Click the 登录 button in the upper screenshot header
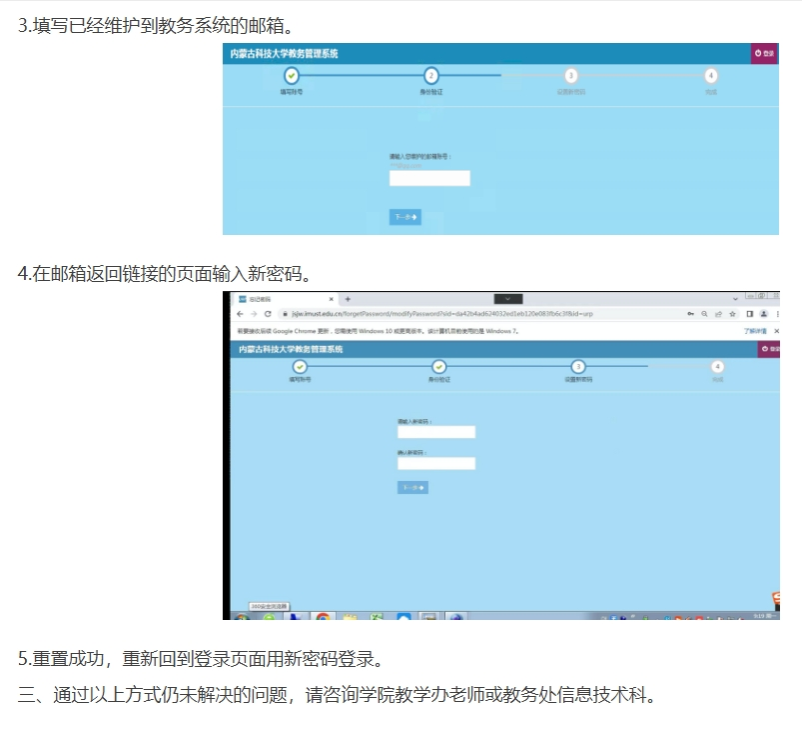The image size is (802, 732). coord(764,53)
